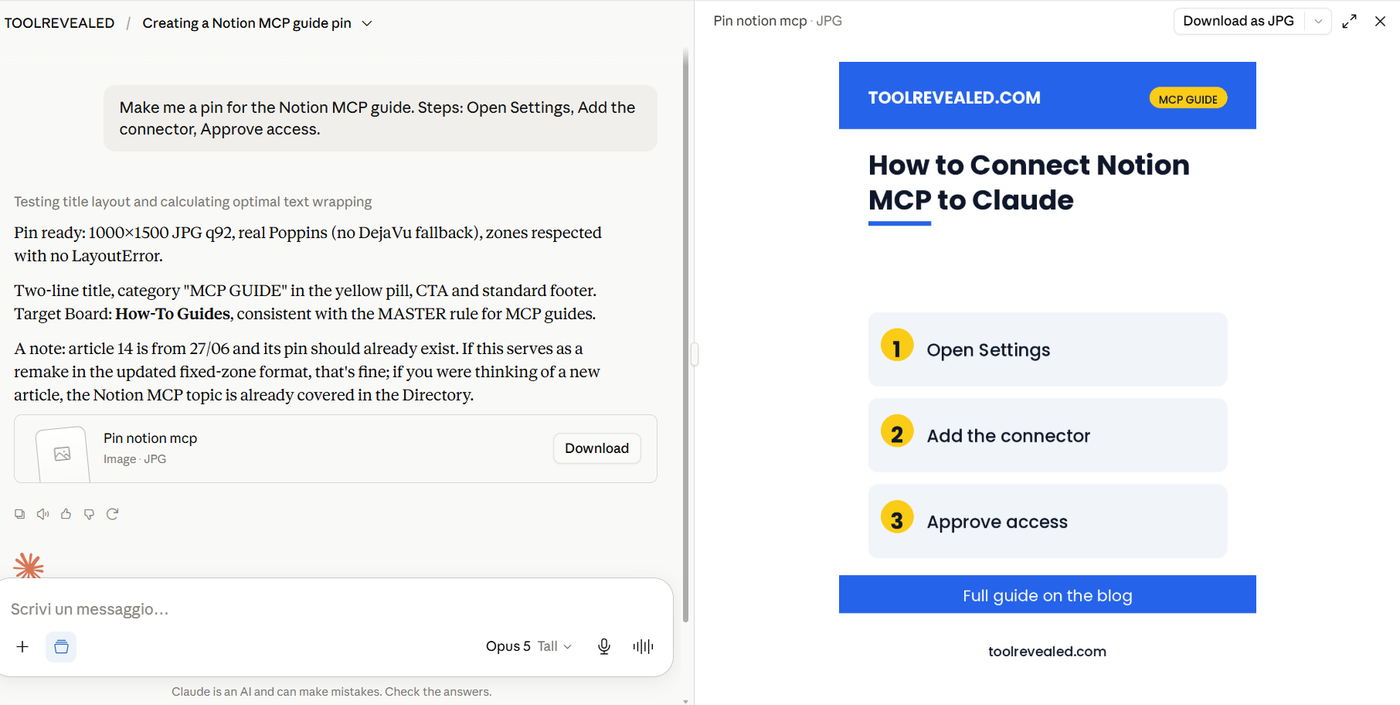
Task: Download the Pin notion mcp file
Action: [597, 449]
